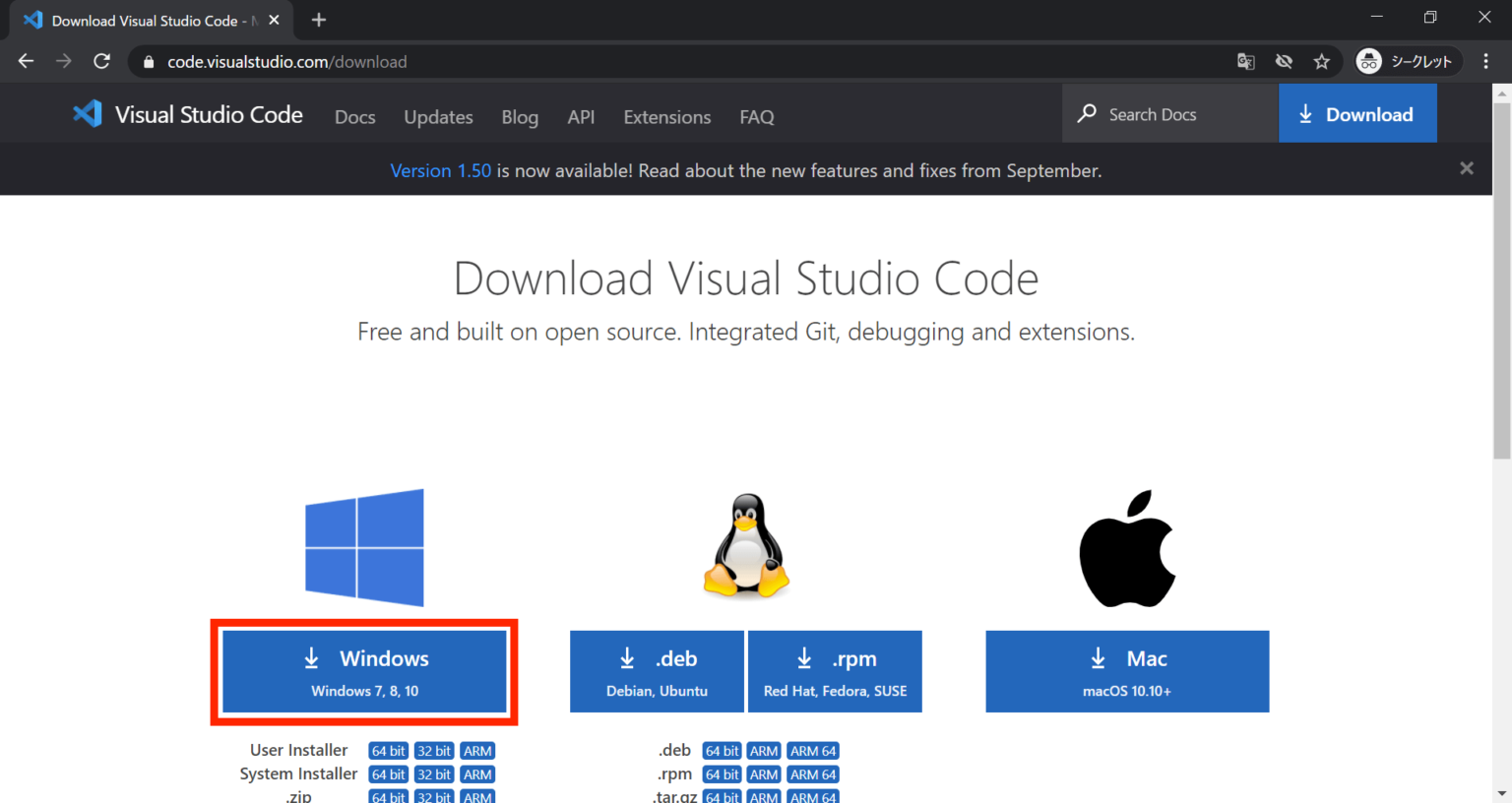1512x803 pixels.
Task: Select the Download Visual Studio Code browser tab
Action: [x=148, y=20]
